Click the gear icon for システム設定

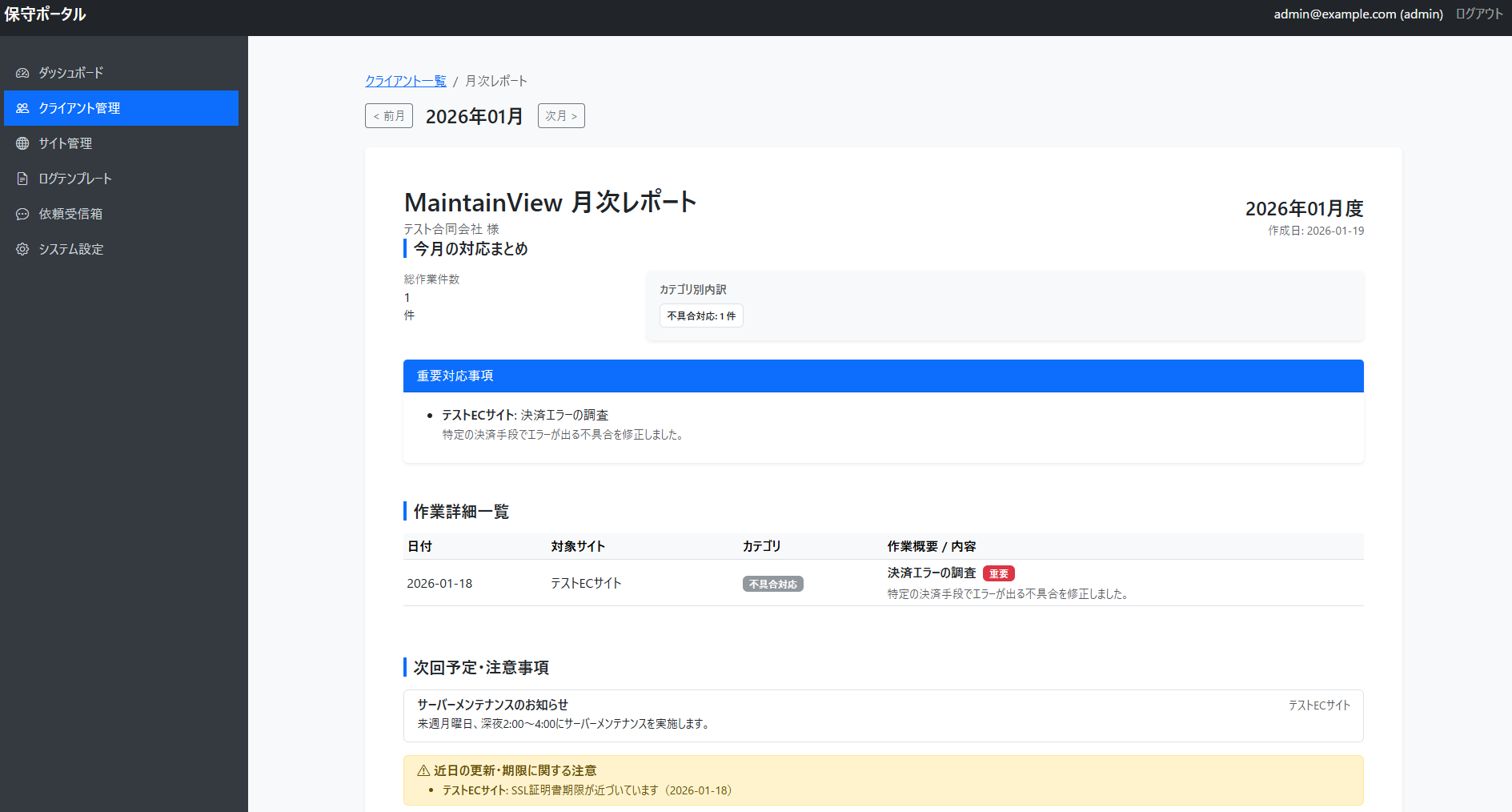point(22,249)
